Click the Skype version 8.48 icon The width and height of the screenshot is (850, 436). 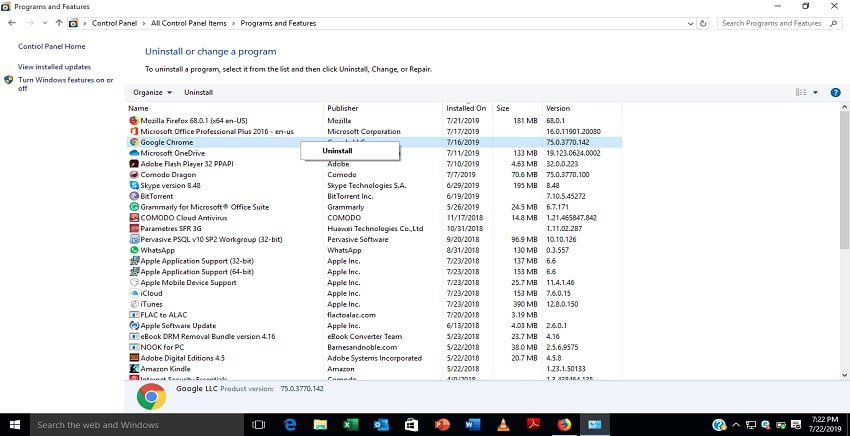134,185
